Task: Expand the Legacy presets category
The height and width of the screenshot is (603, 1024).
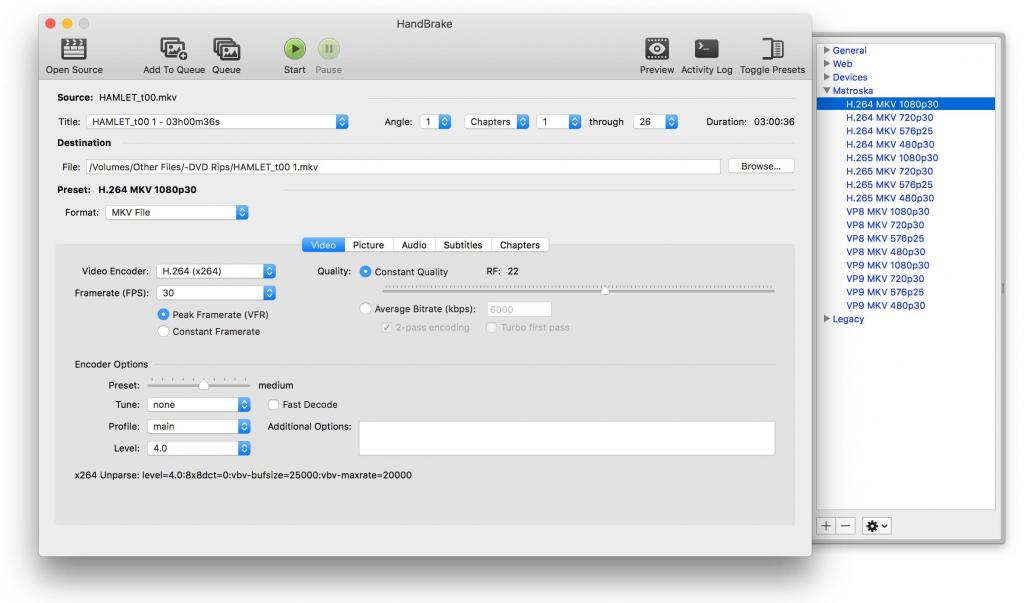Action: point(827,318)
